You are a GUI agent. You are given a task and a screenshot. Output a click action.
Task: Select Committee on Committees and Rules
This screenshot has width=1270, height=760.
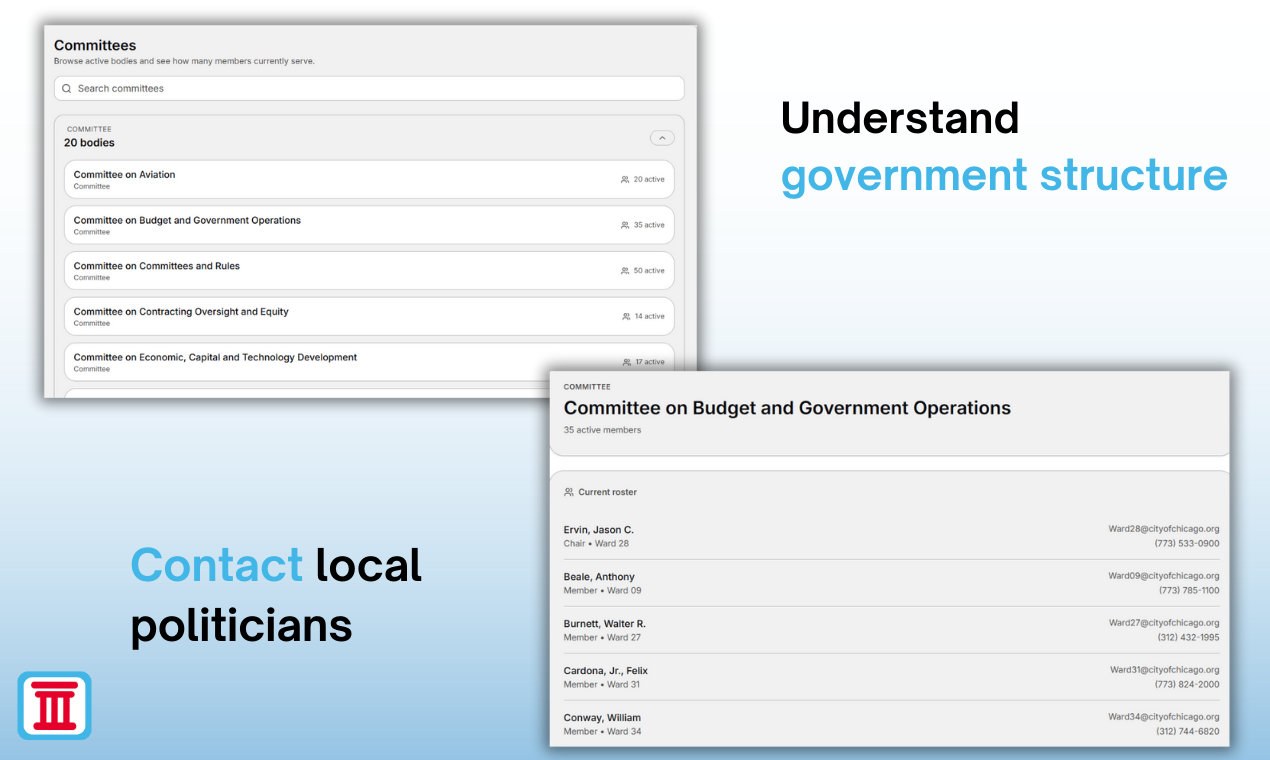(157, 267)
